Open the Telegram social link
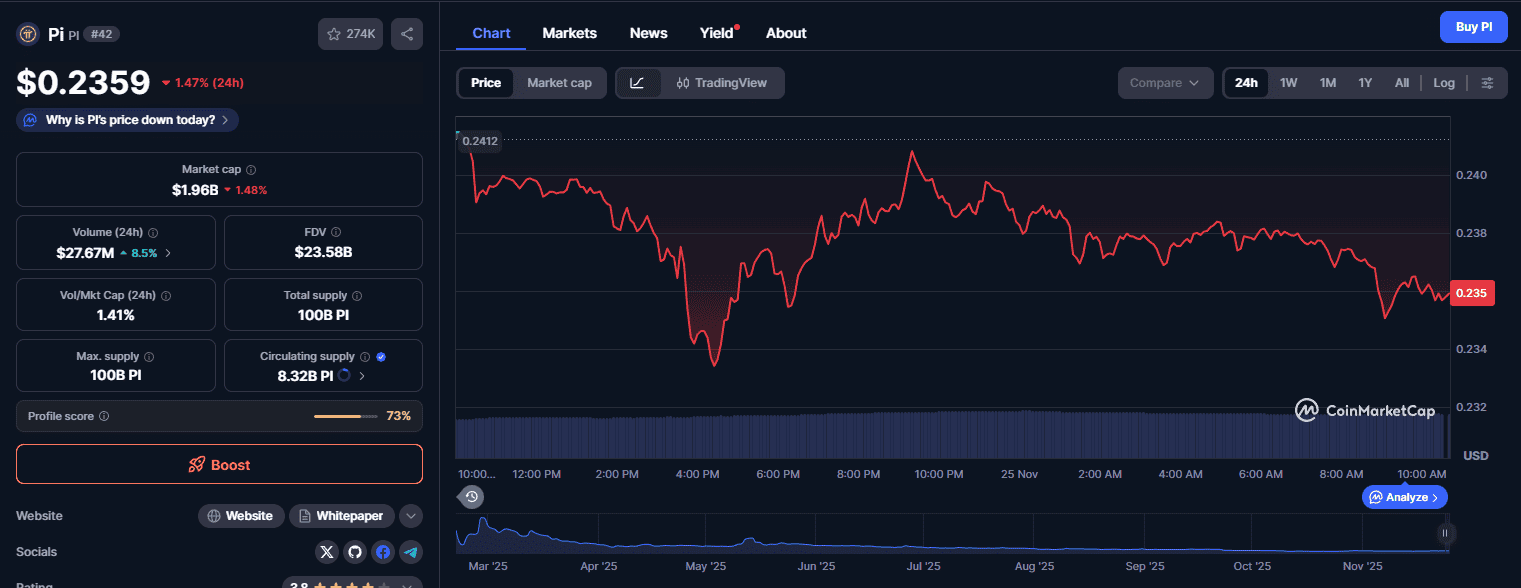This screenshot has height=588, width=1521. click(410, 552)
